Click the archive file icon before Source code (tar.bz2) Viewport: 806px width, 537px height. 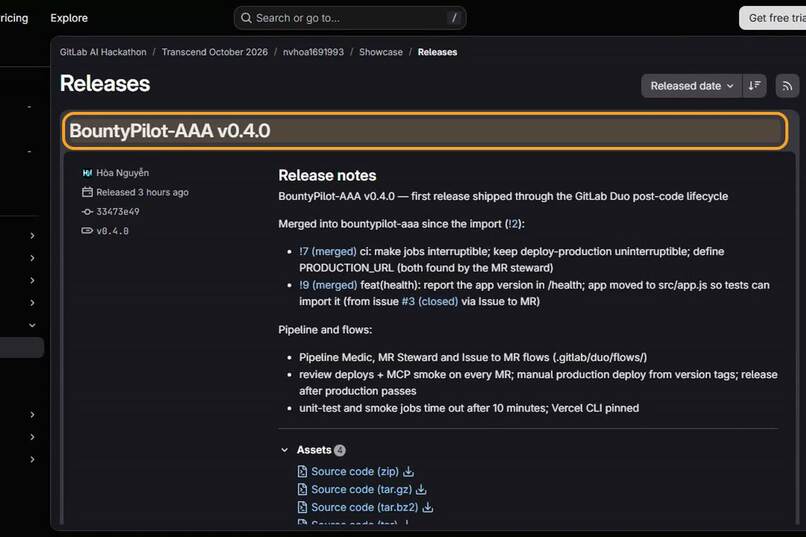click(x=302, y=507)
